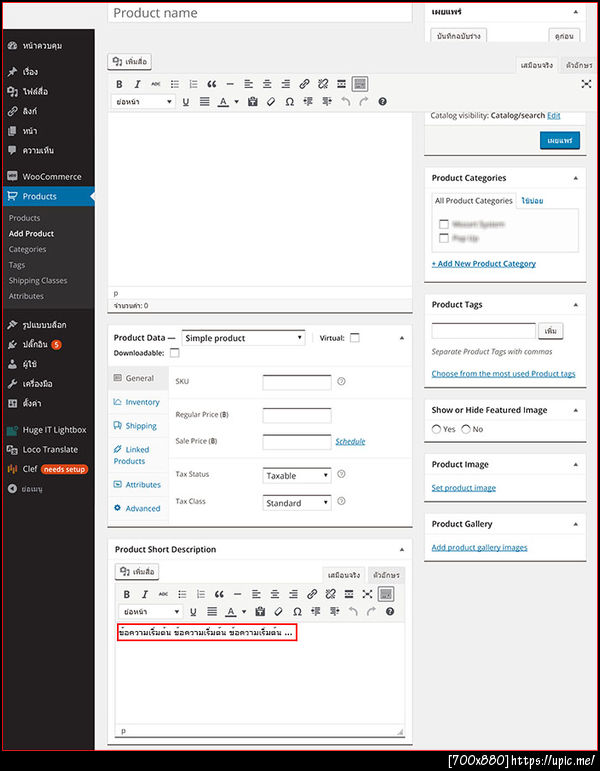Paste as text in main editor toolbar
The width and height of the screenshot is (600, 771).
[253, 102]
